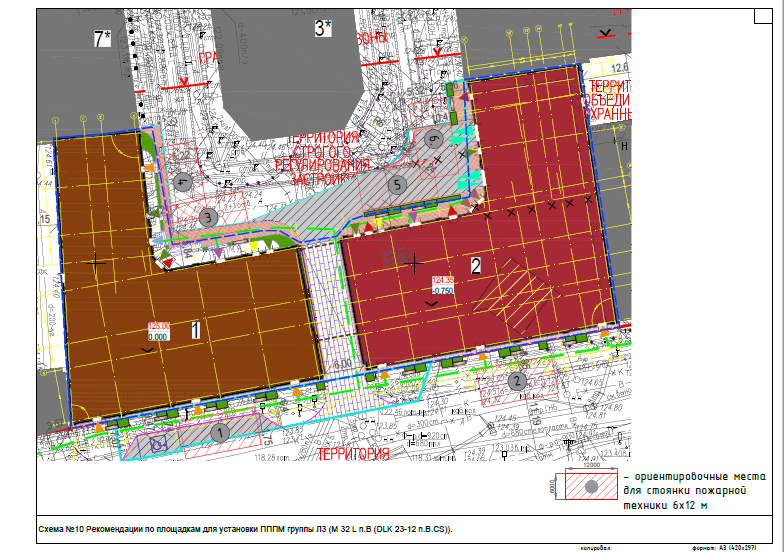784x552 pixels.
Task: Click the white label "1" on brown building
Action: (x=196, y=330)
